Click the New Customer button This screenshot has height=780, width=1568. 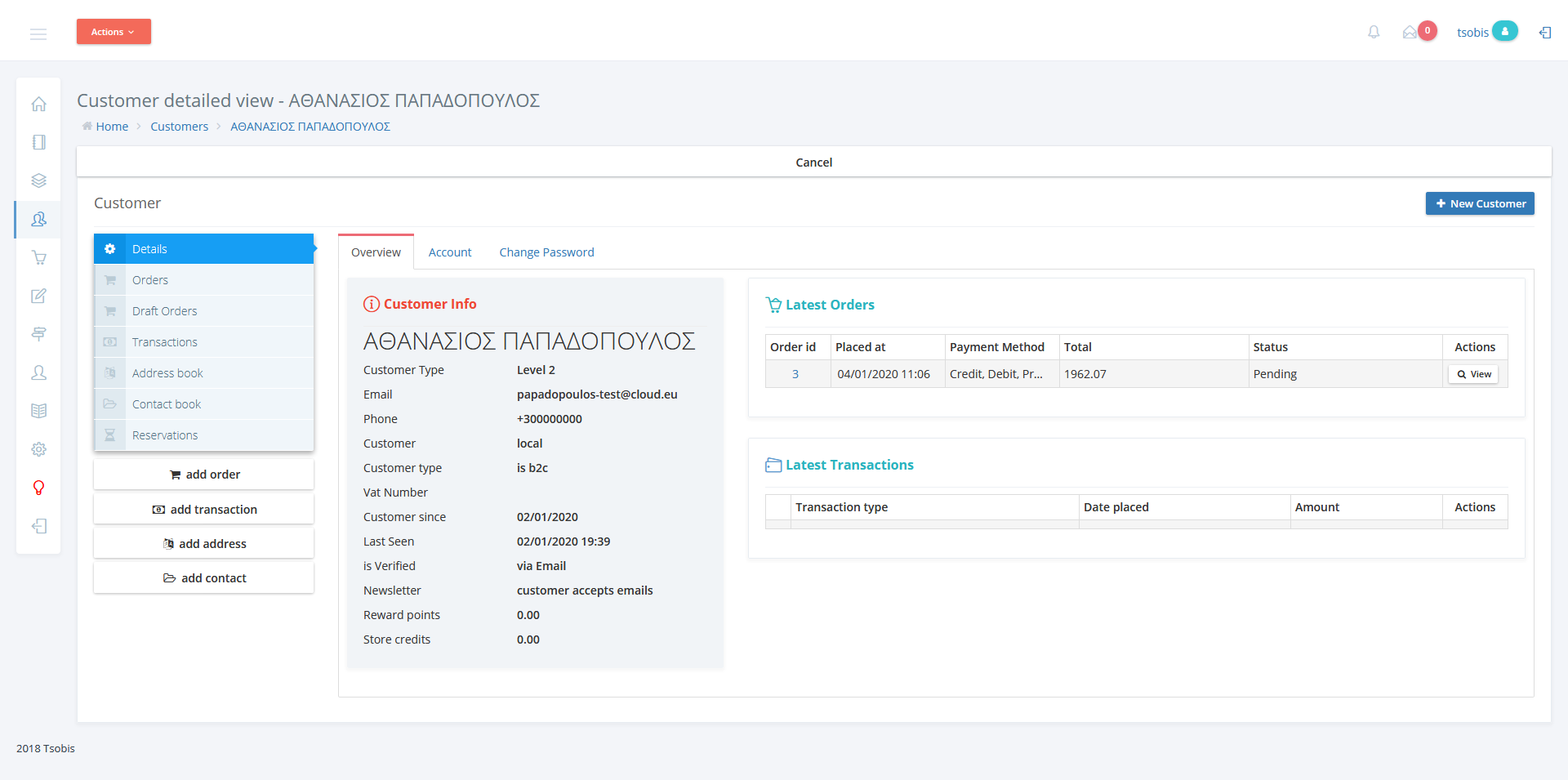point(1480,203)
